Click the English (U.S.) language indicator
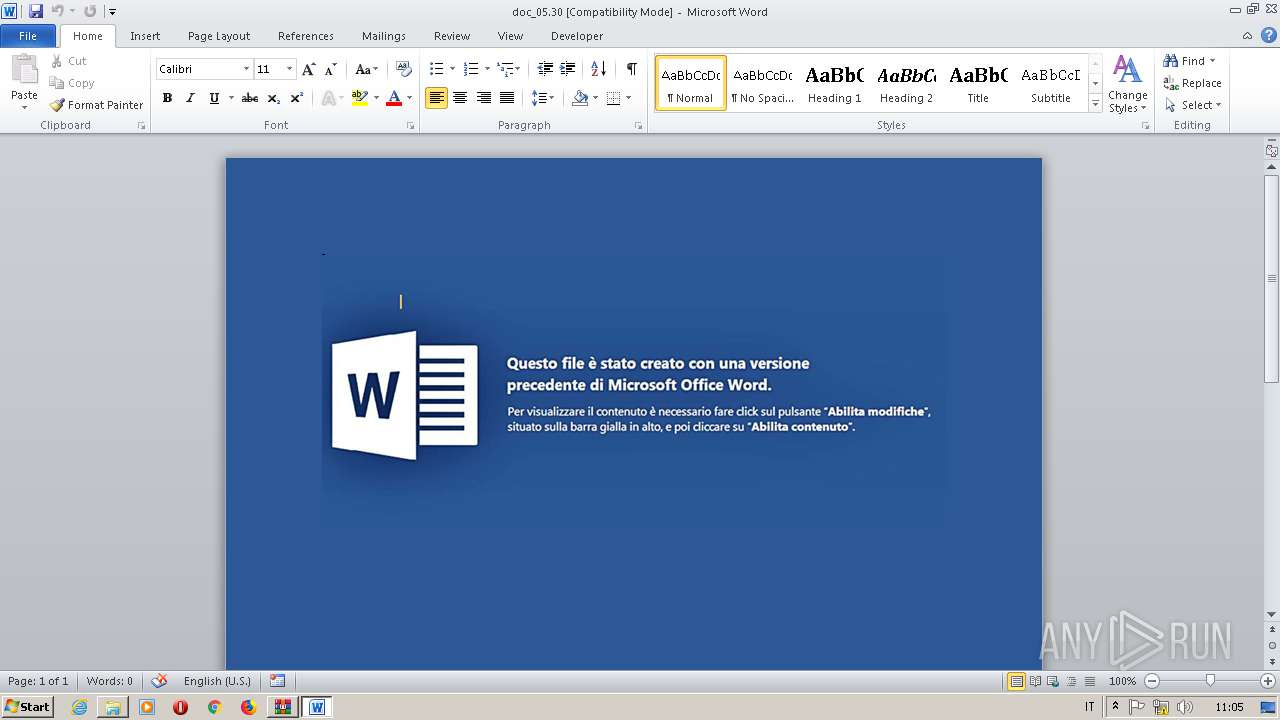Image resolution: width=1280 pixels, height=720 pixels. (217, 681)
